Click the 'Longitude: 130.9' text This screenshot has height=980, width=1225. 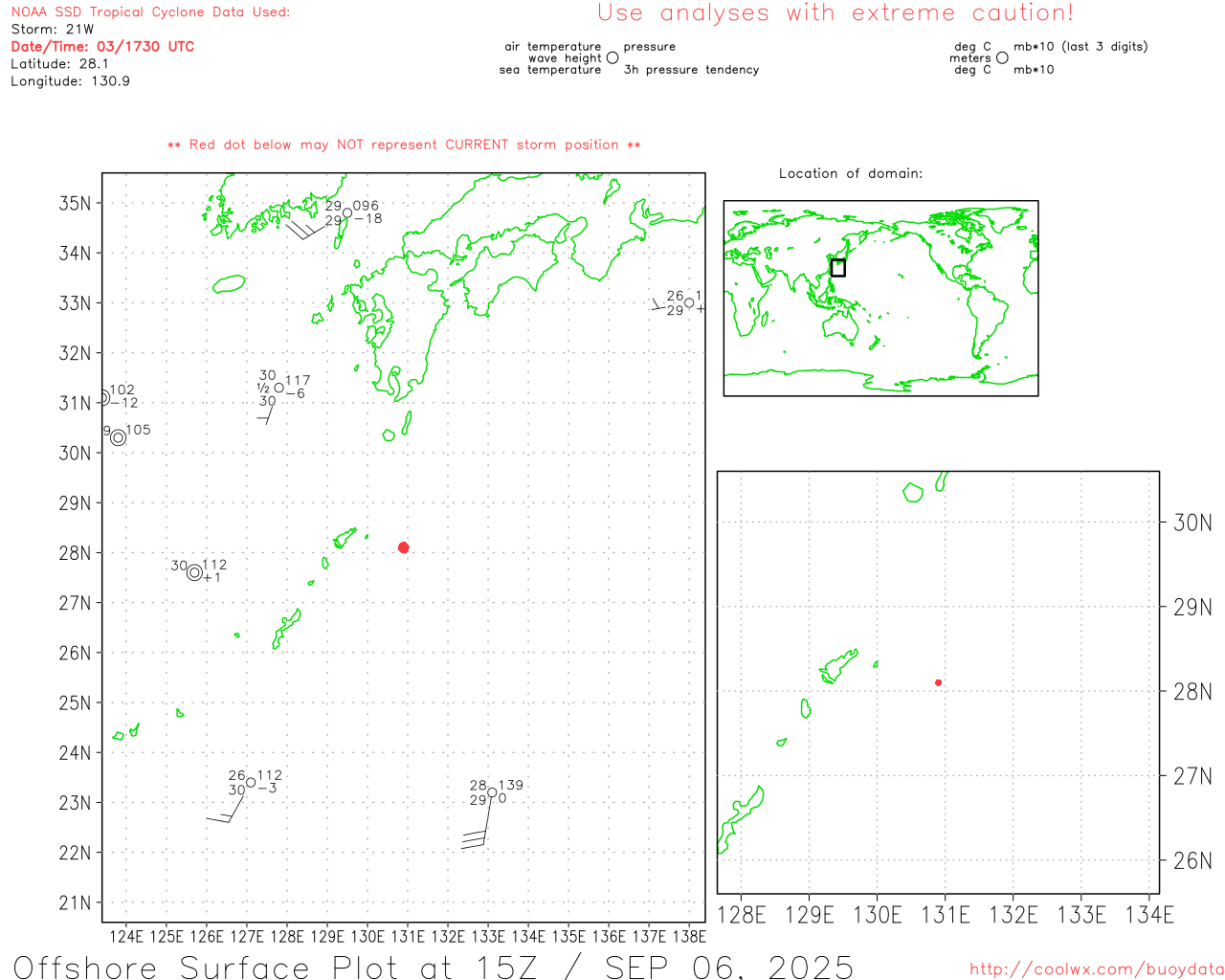coord(70,81)
